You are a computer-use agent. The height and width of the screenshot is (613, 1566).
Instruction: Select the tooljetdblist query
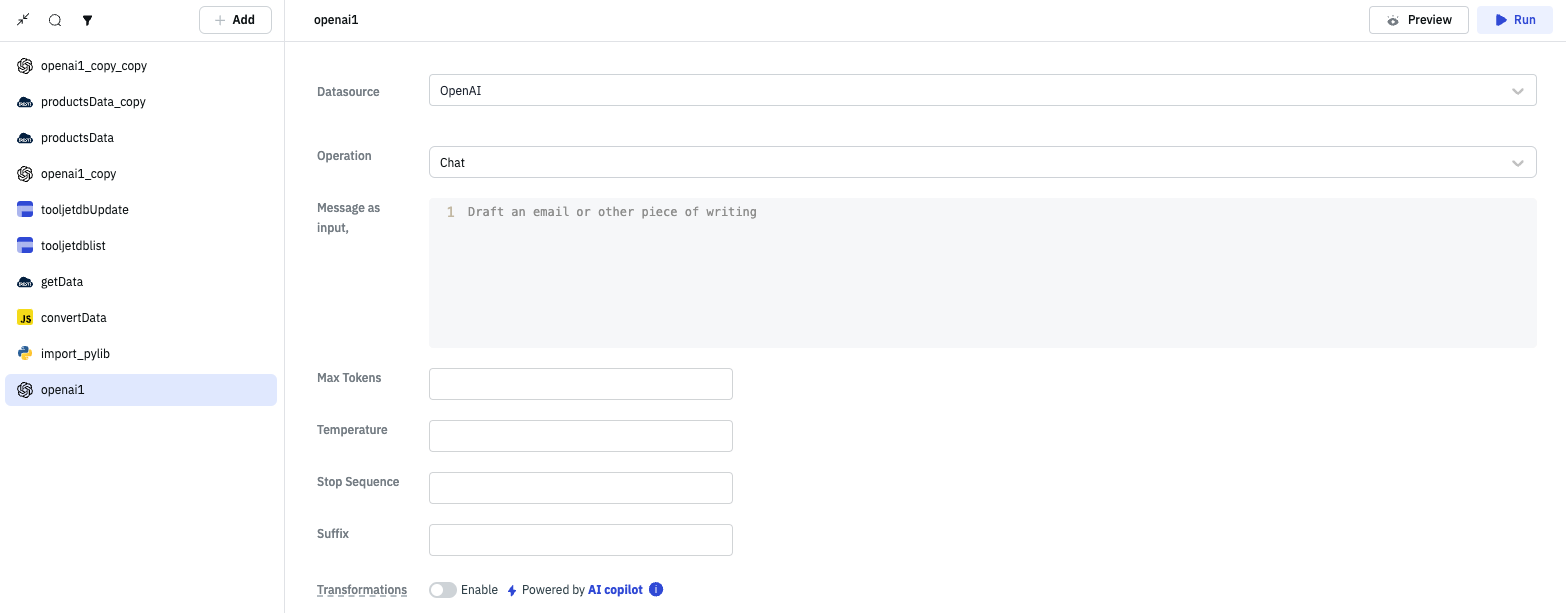coord(73,246)
